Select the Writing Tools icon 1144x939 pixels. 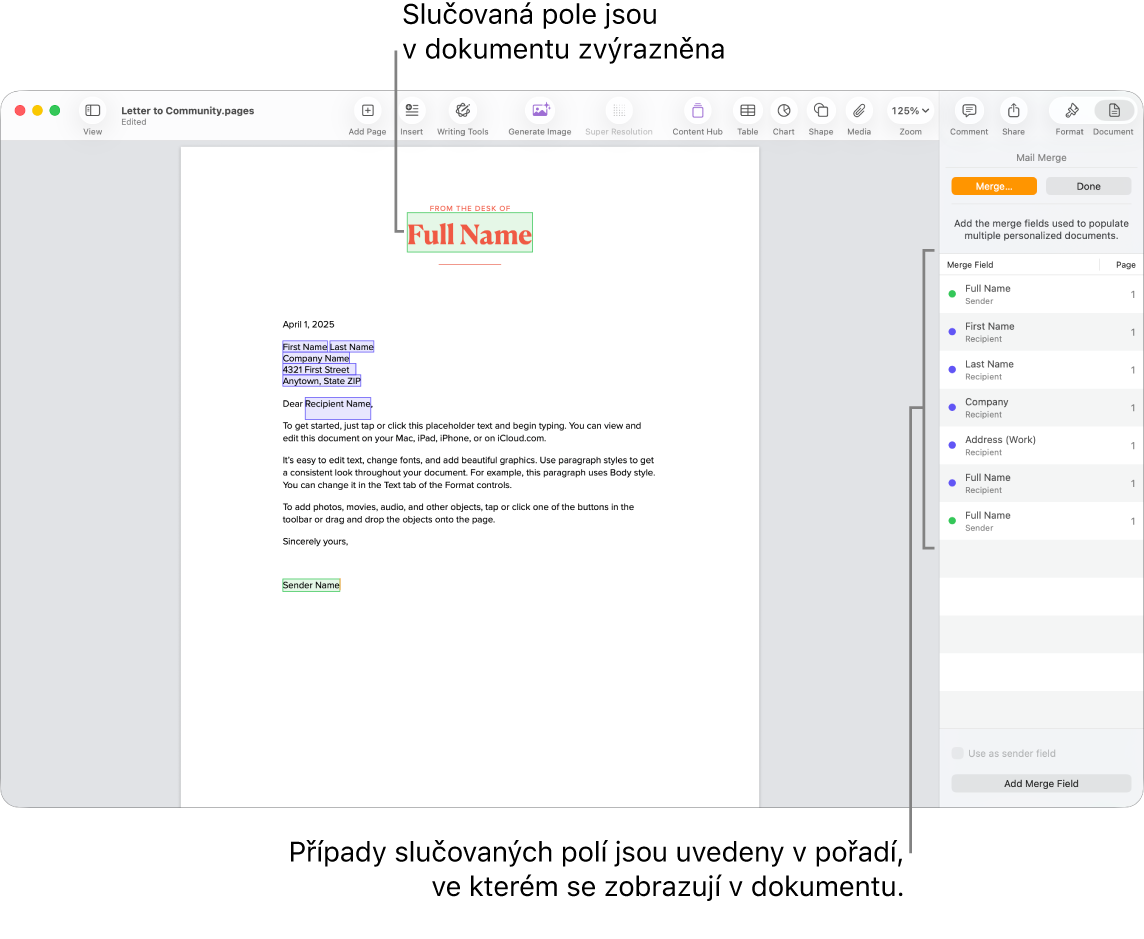click(x=462, y=111)
